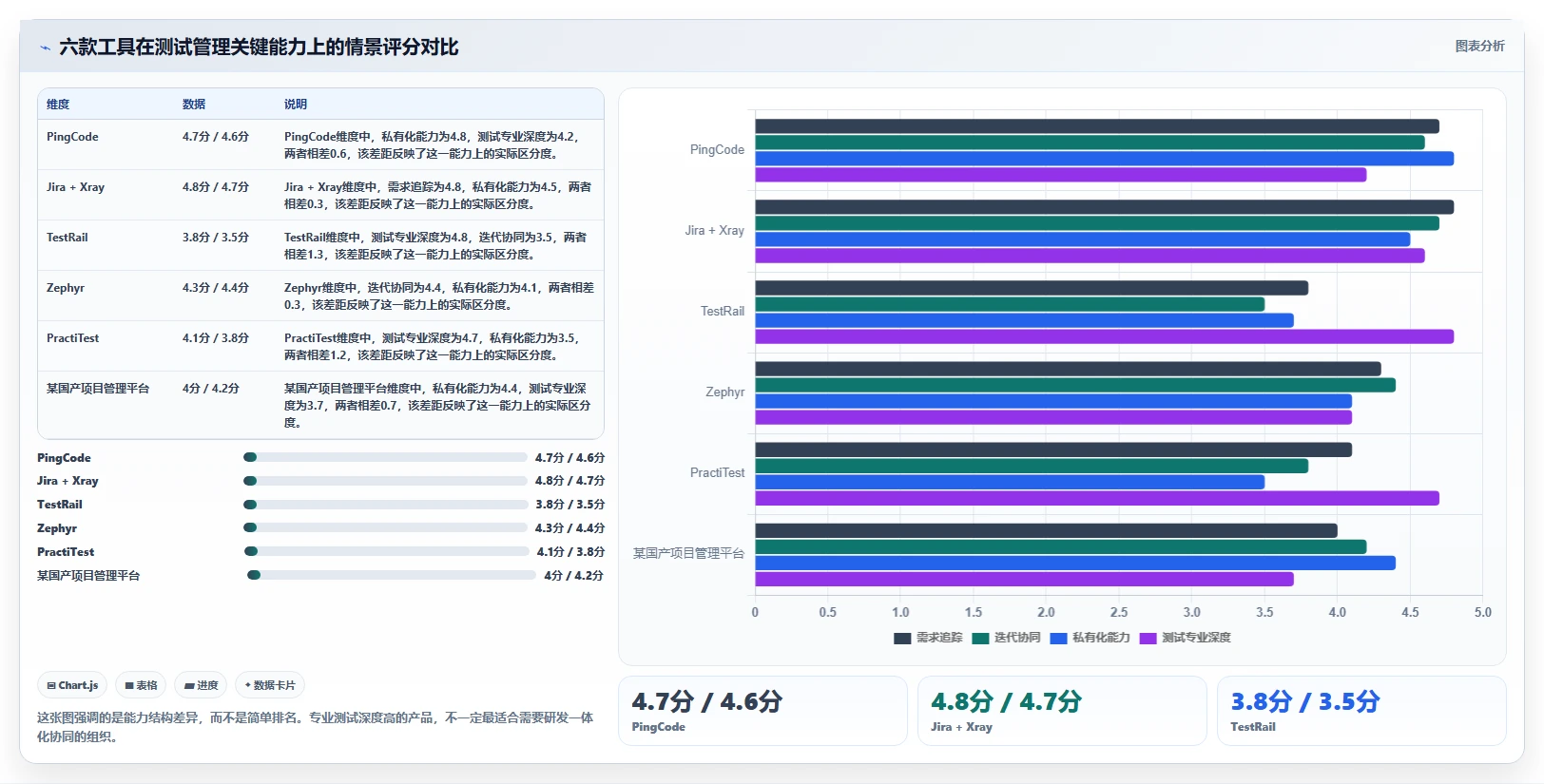Click 某国产项目管理平台 in the table's 维度 column
1544x784 pixels.
[98, 389]
